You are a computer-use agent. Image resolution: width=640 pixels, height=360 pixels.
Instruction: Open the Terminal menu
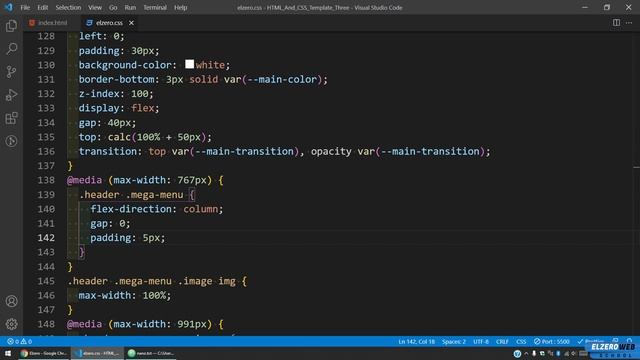pyautogui.click(x=155, y=7)
